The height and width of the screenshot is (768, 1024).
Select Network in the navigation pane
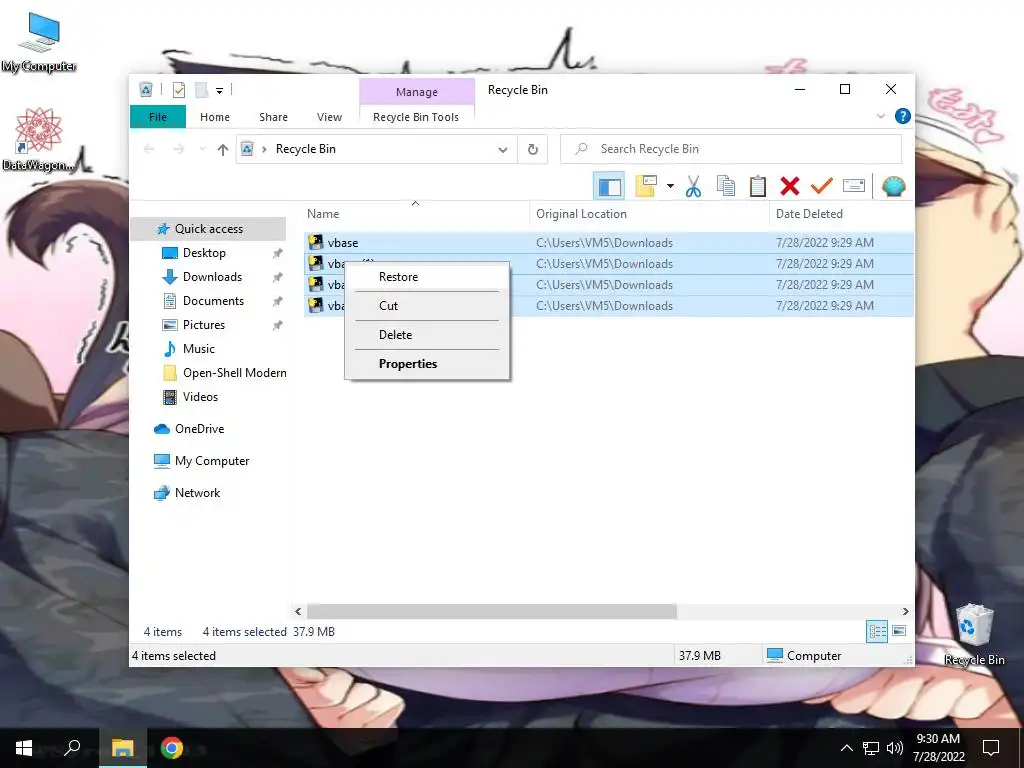(197, 493)
